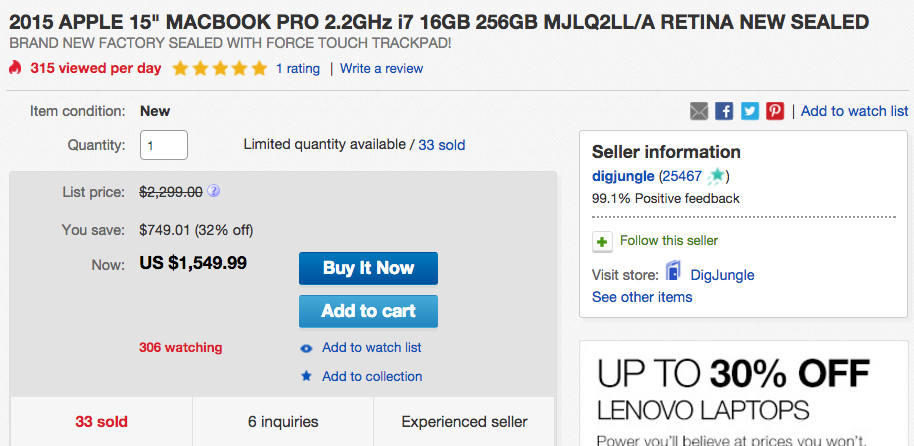
Task: Click the eye icon beside Add to watch list
Action: pos(306,349)
